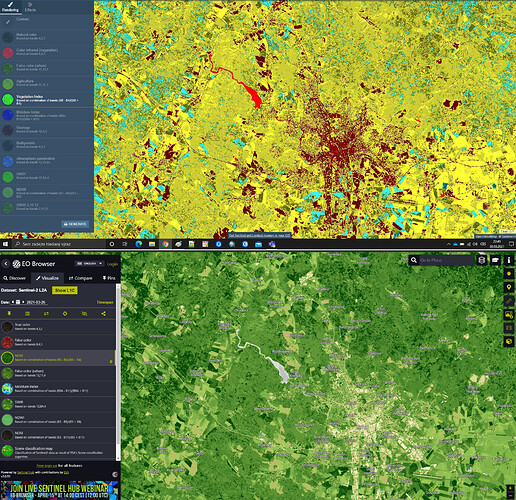This screenshot has width=516, height=500.
Task: Open the share icon in the toolbar
Action: (x=103, y=314)
